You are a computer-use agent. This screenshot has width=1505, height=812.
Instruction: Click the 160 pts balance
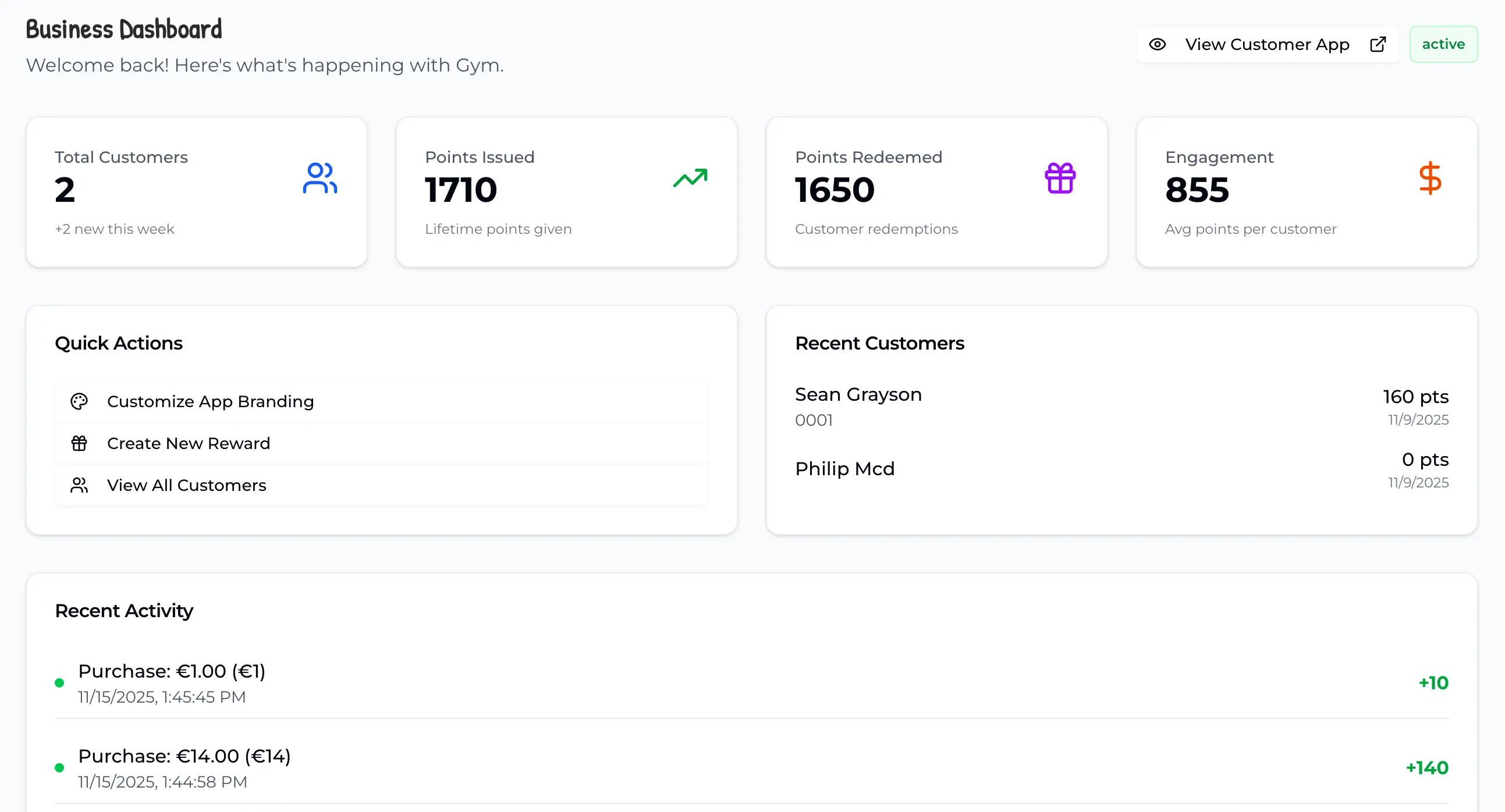[x=1415, y=397]
